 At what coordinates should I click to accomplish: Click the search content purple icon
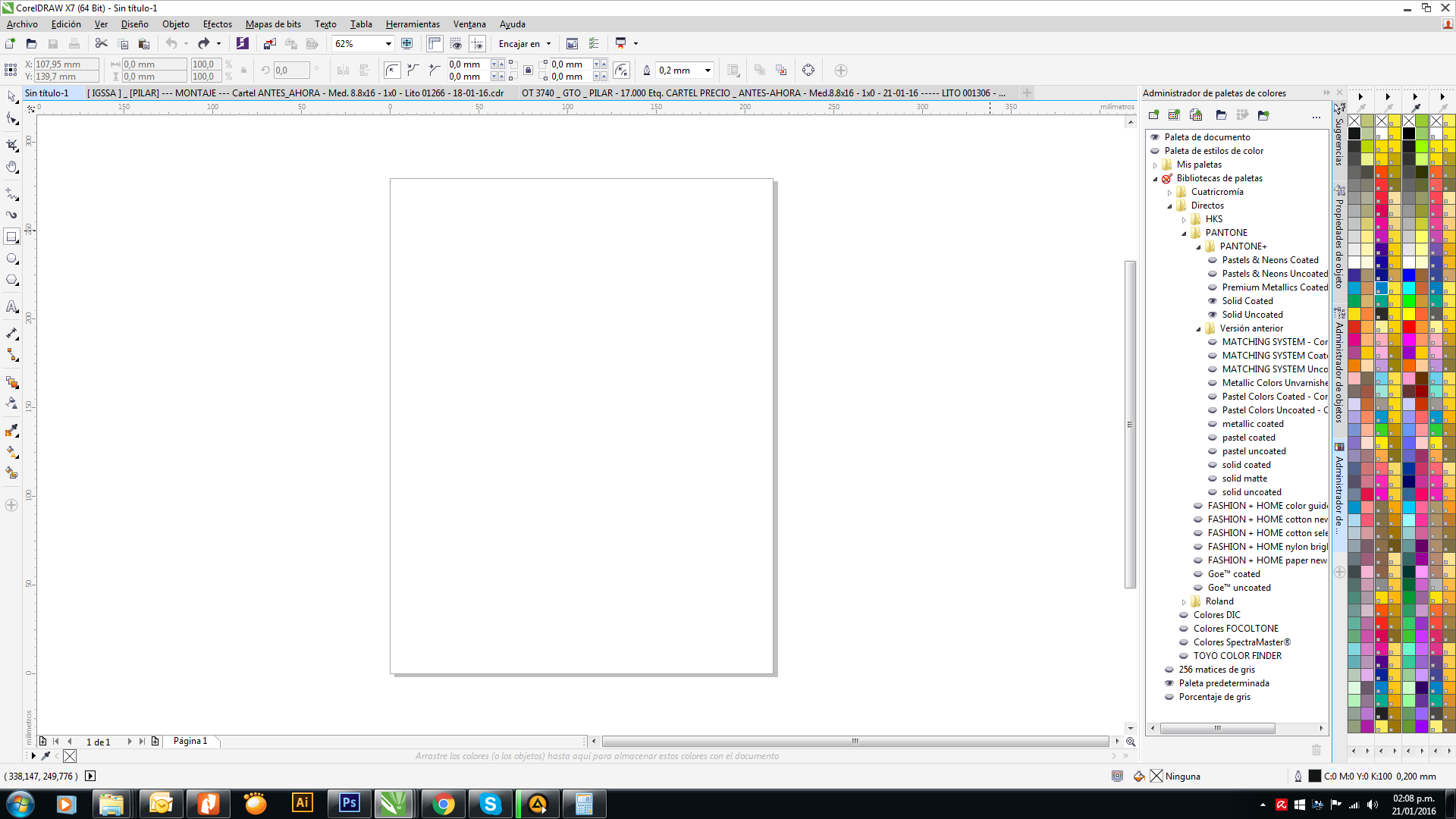click(x=242, y=44)
